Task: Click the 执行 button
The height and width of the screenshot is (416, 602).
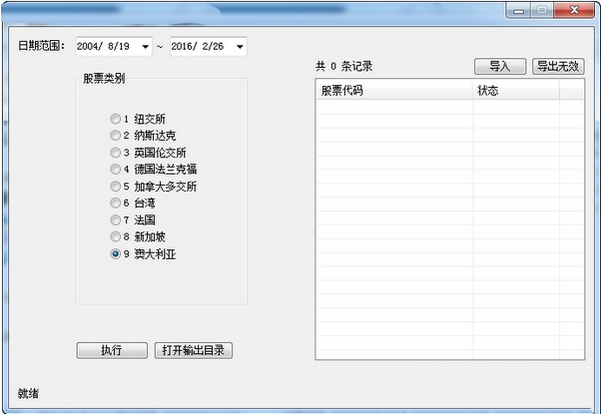Action: click(x=111, y=350)
